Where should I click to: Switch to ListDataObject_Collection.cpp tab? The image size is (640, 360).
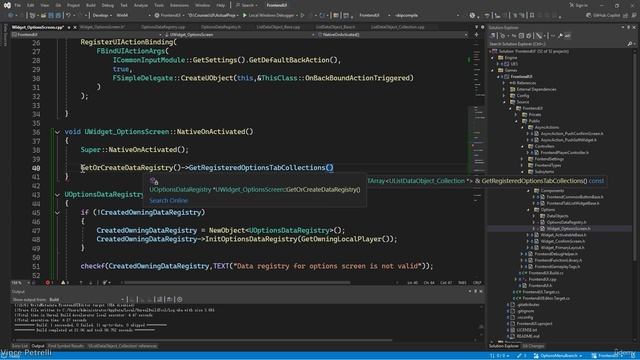tap(398, 27)
